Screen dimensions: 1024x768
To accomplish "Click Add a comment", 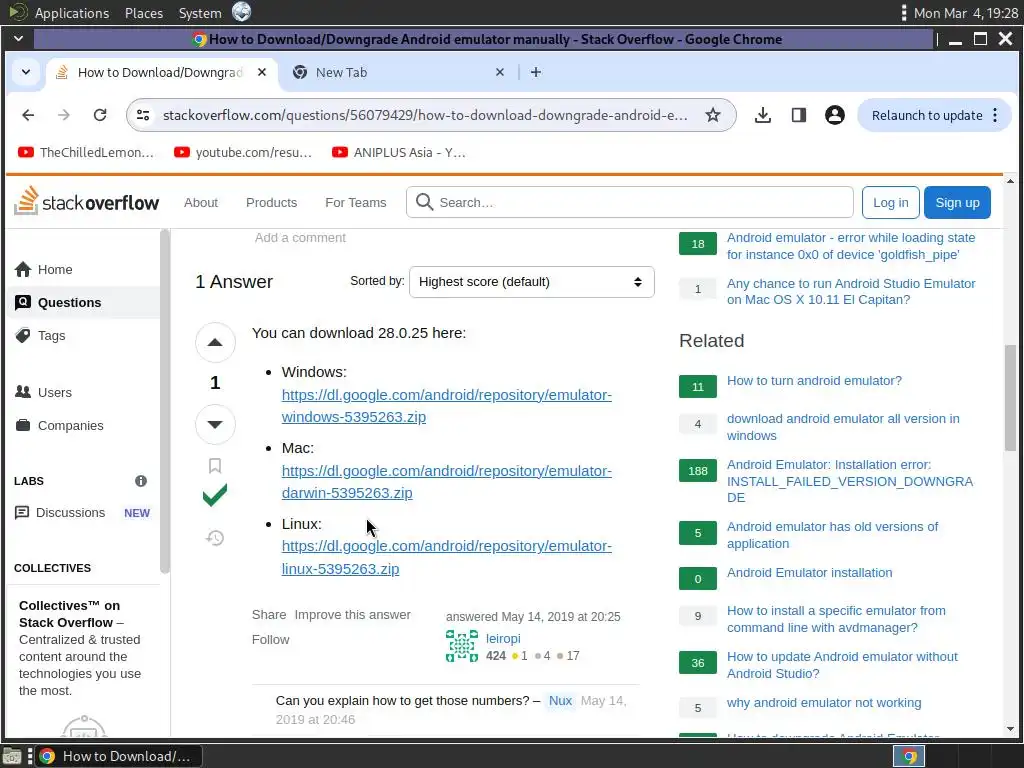I will [300, 238].
